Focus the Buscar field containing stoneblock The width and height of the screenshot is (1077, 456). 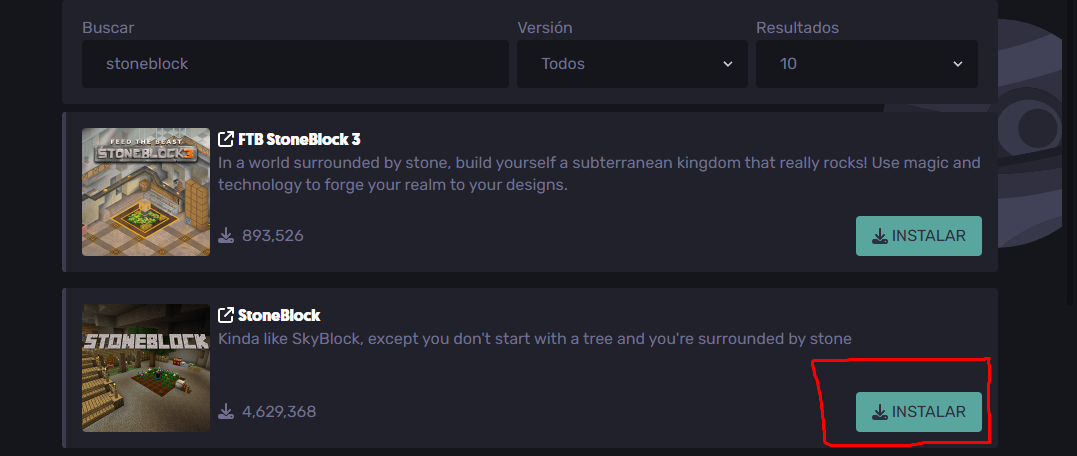point(295,64)
